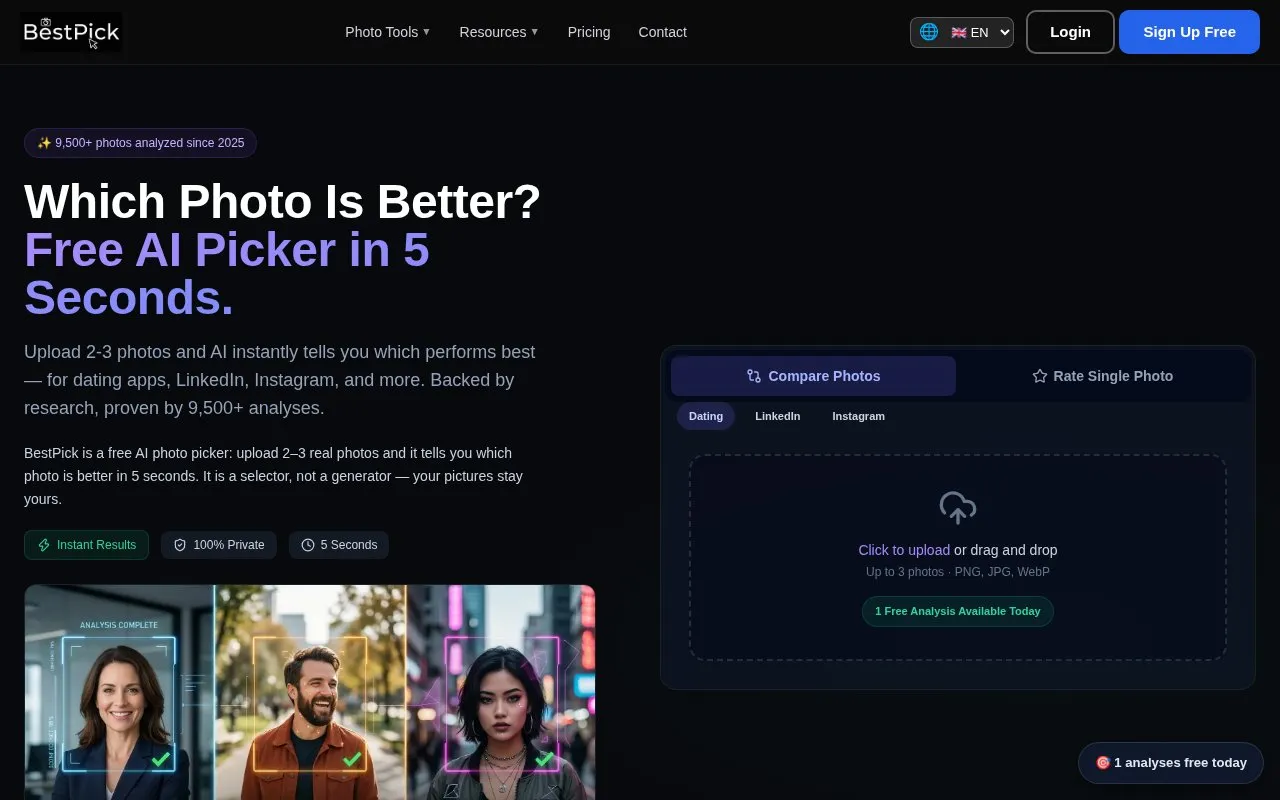
Task: Click the compare icon on Compare Photos
Action: (754, 376)
